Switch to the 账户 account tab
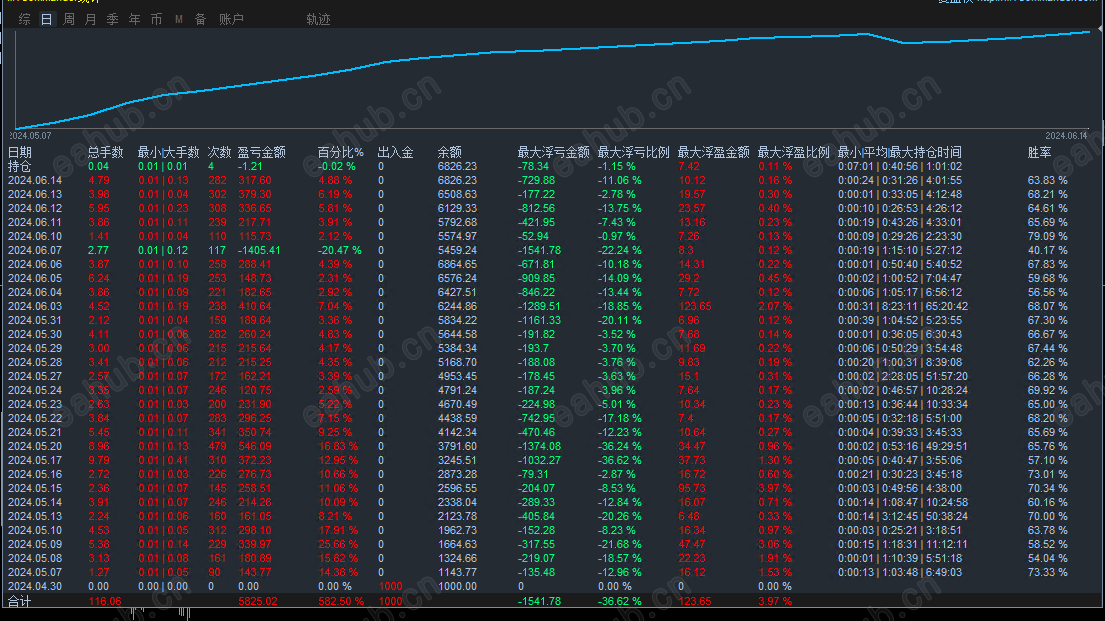This screenshot has height=621, width=1105. [x=231, y=20]
